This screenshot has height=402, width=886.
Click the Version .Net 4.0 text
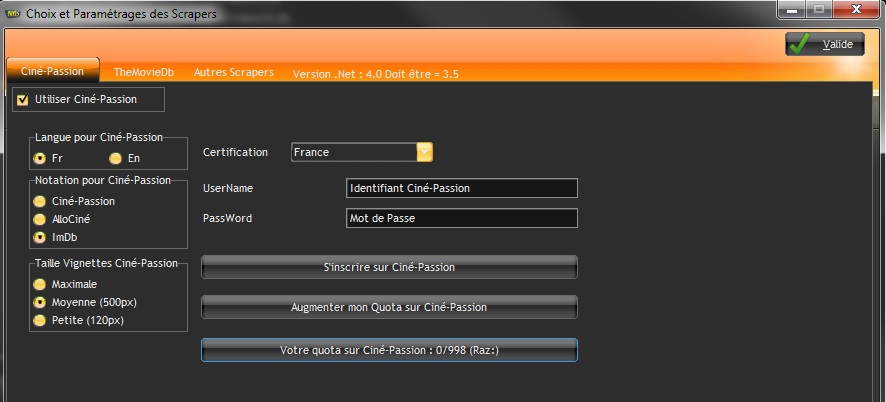[x=376, y=74]
